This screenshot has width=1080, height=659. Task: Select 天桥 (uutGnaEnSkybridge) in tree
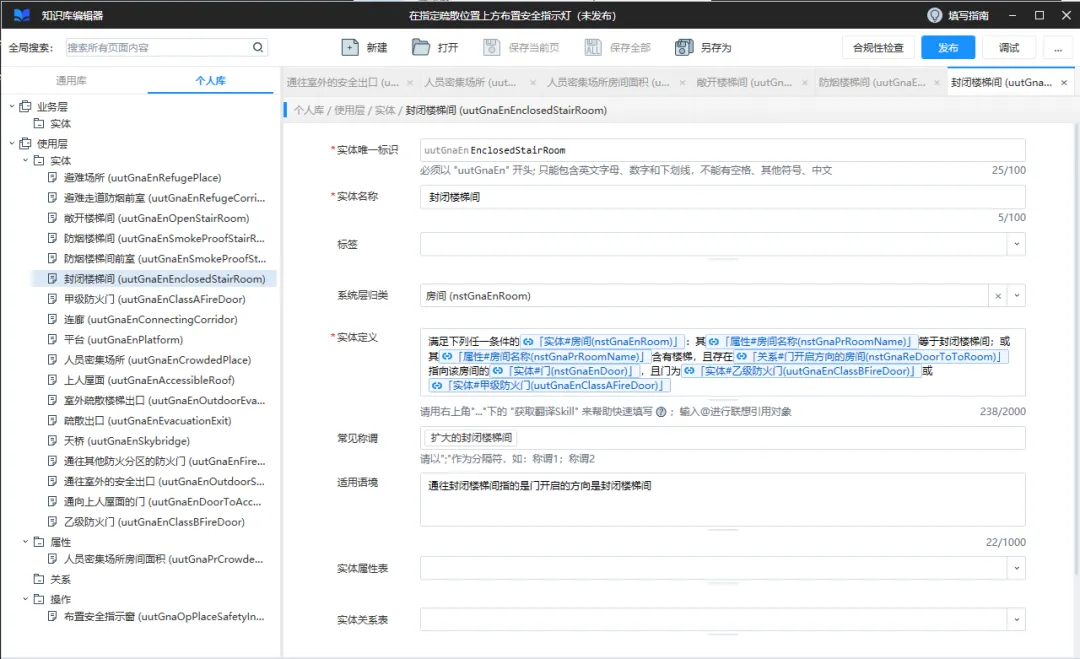coord(127,441)
